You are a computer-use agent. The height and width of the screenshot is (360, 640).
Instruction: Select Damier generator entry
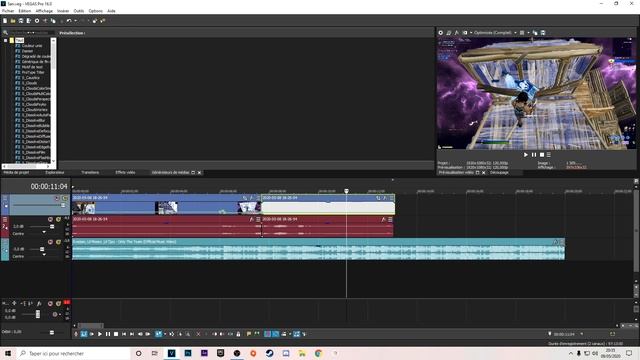point(27,51)
